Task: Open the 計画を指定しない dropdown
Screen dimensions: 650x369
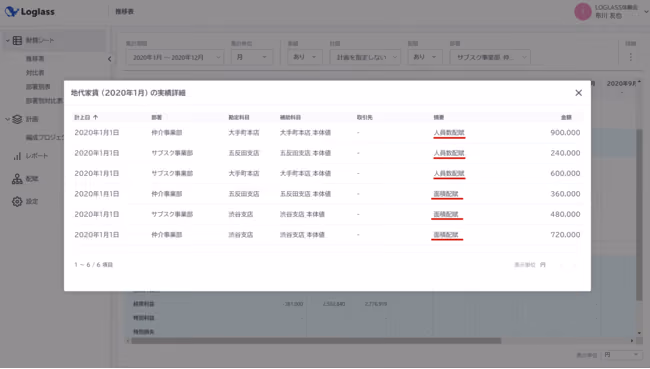Action: click(365, 57)
